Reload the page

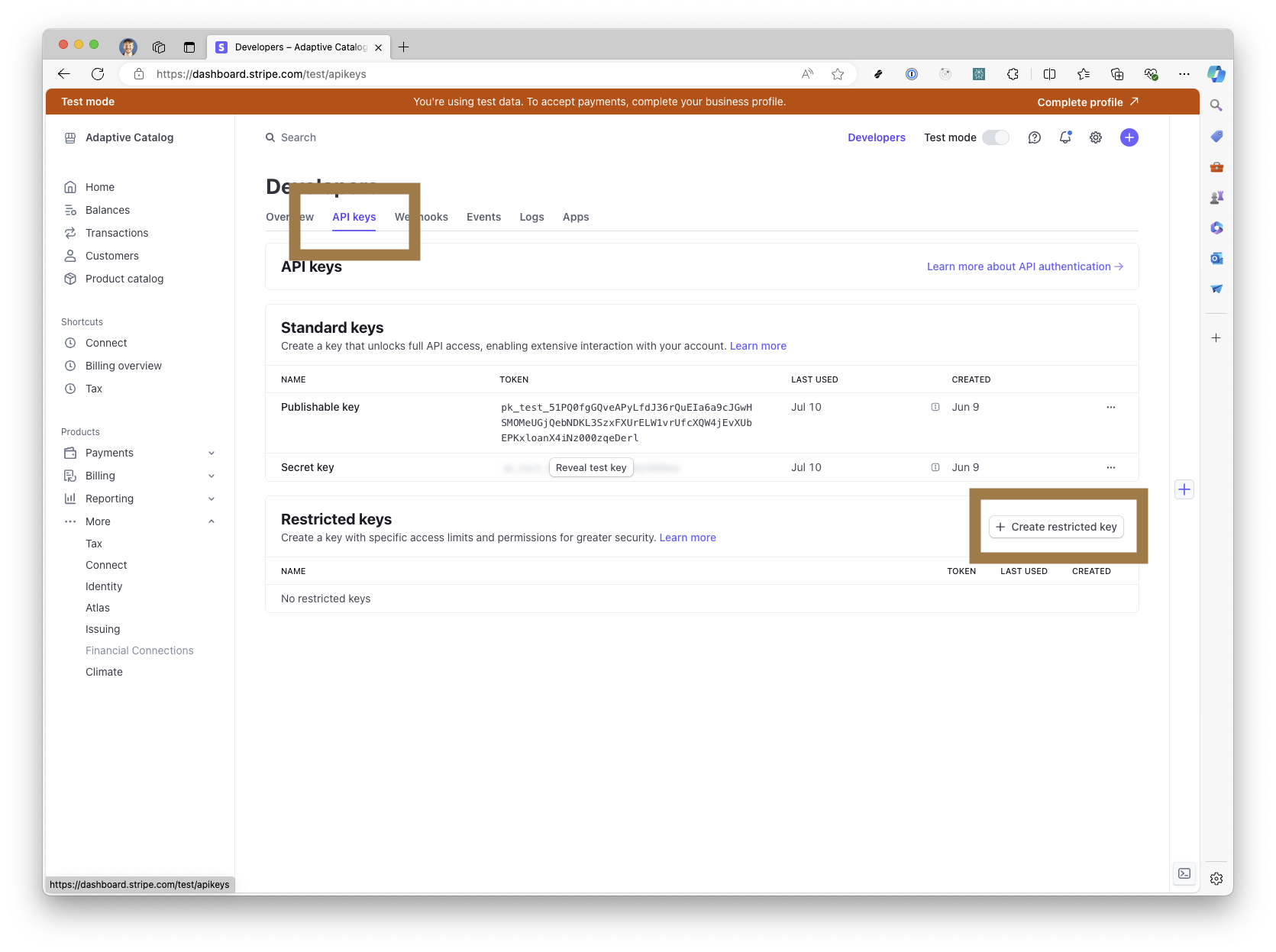point(98,74)
